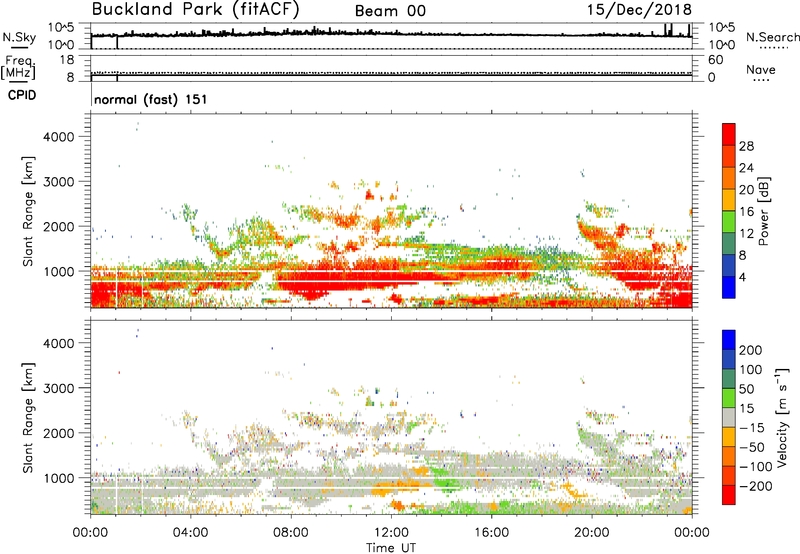Image resolution: width=800 pixels, height=554 pixels.
Task: Click the '4000' tick of the power plot
Action: tap(58, 137)
